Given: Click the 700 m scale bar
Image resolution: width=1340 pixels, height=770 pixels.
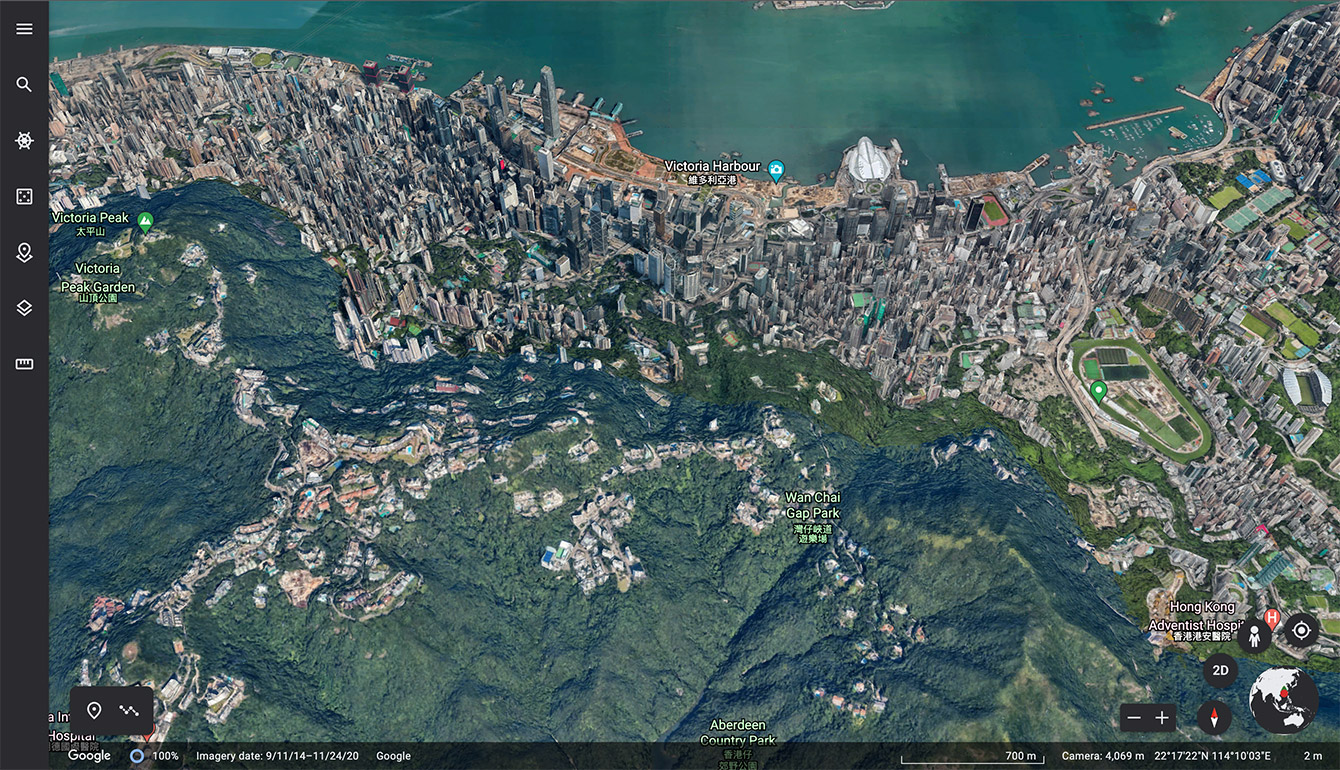Looking at the screenshot, I should pos(972,756).
